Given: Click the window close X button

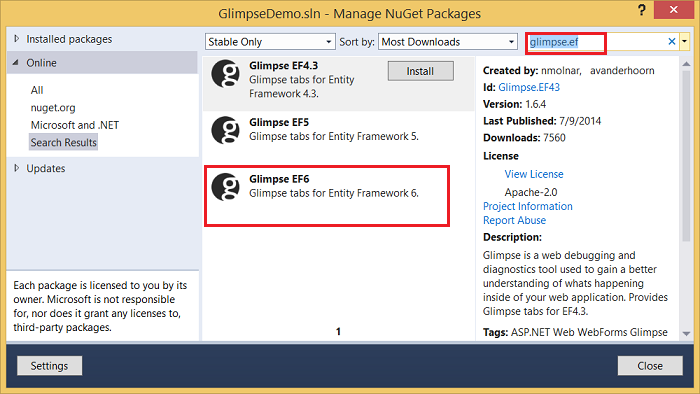Looking at the screenshot, I should [x=673, y=9].
